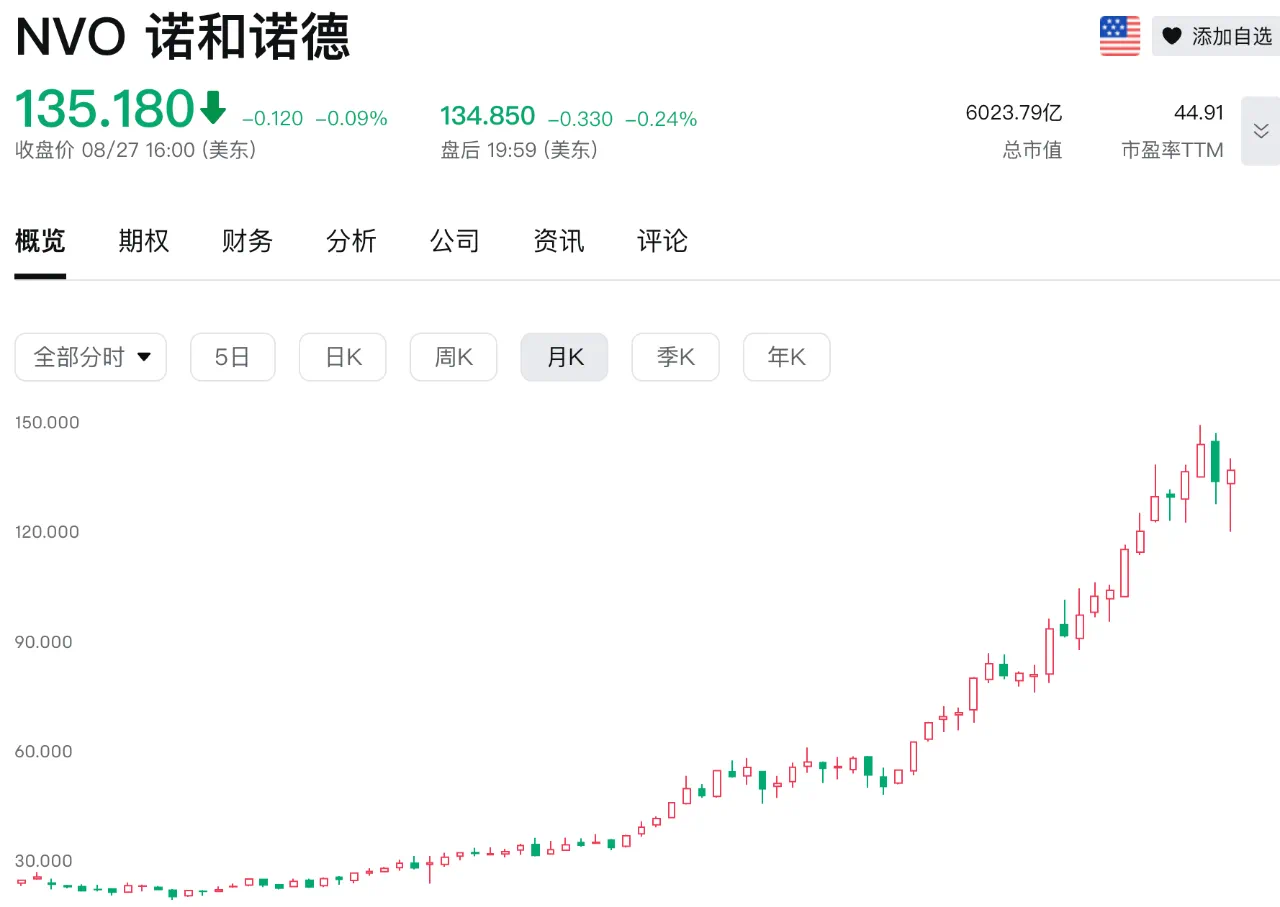
Task: Click the -0.09% change percentage
Action: 351,119
